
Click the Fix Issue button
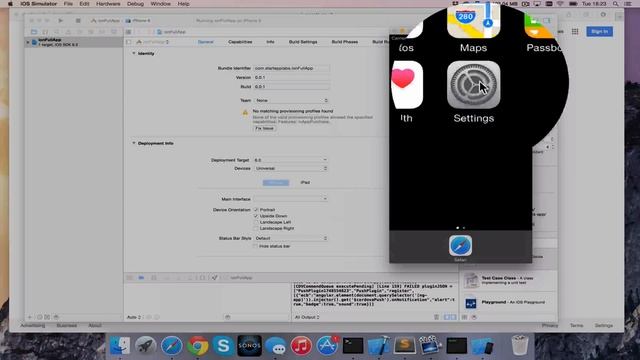pos(264,128)
